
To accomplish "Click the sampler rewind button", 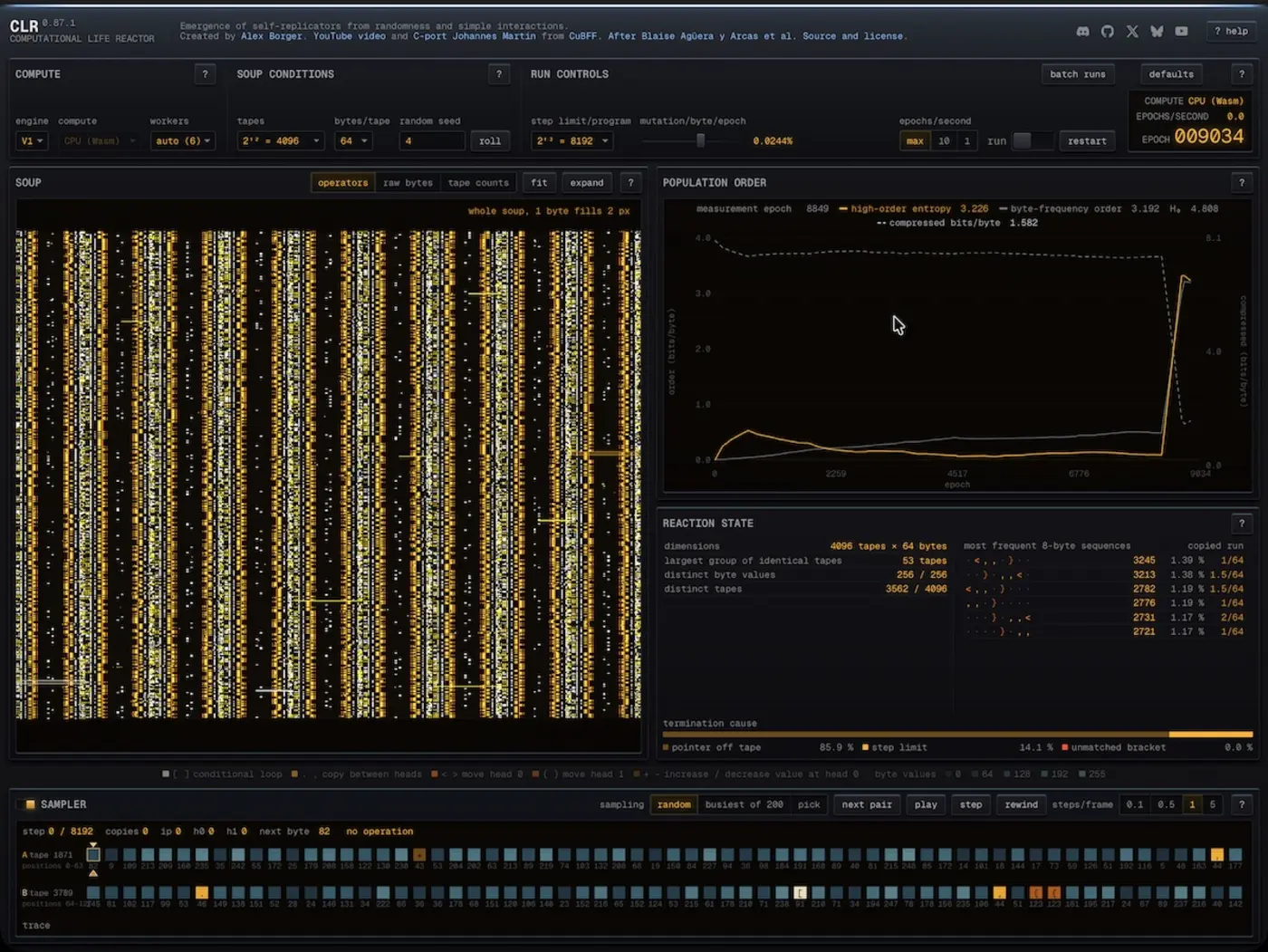I will (1022, 804).
